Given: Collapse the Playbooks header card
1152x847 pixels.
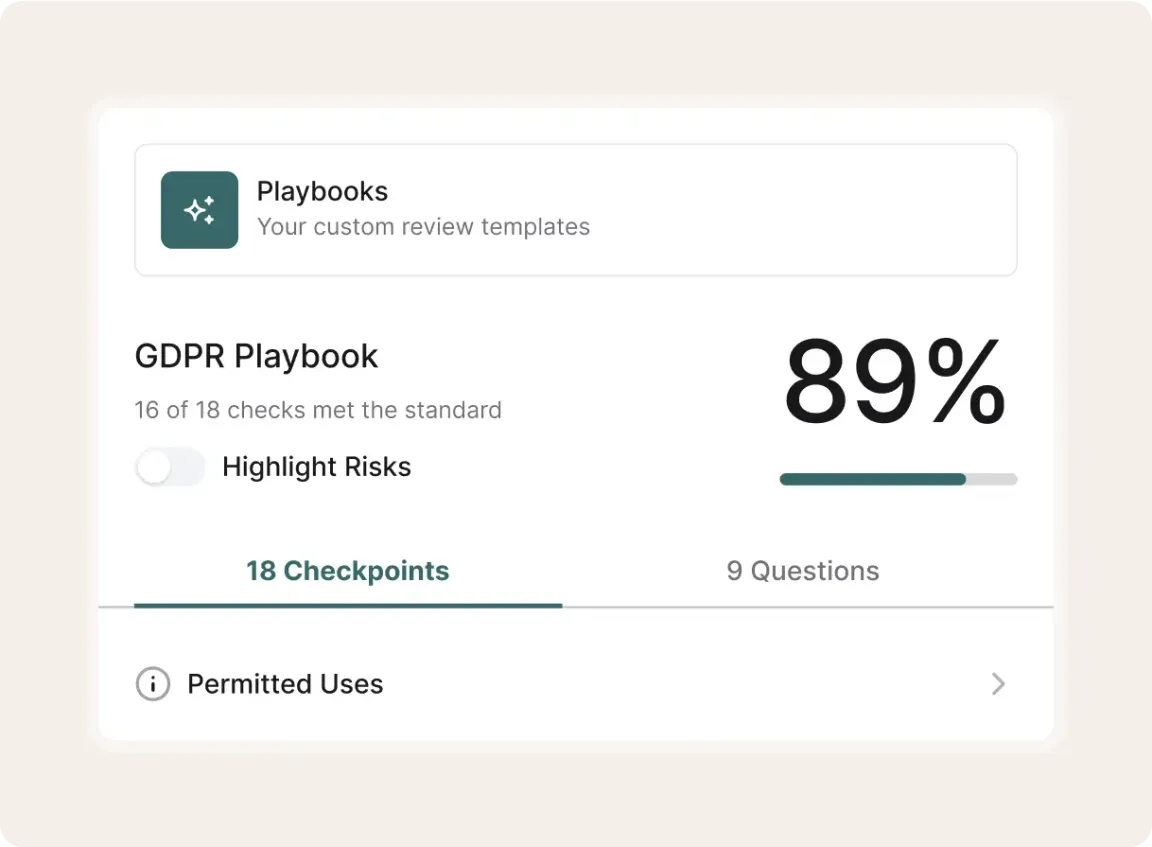Looking at the screenshot, I should click(576, 210).
